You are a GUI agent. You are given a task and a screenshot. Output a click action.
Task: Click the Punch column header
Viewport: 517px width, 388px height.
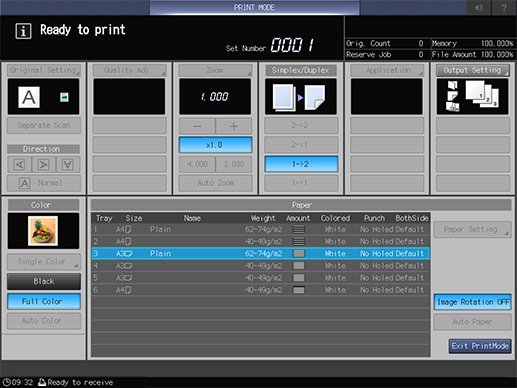pyautogui.click(x=374, y=218)
